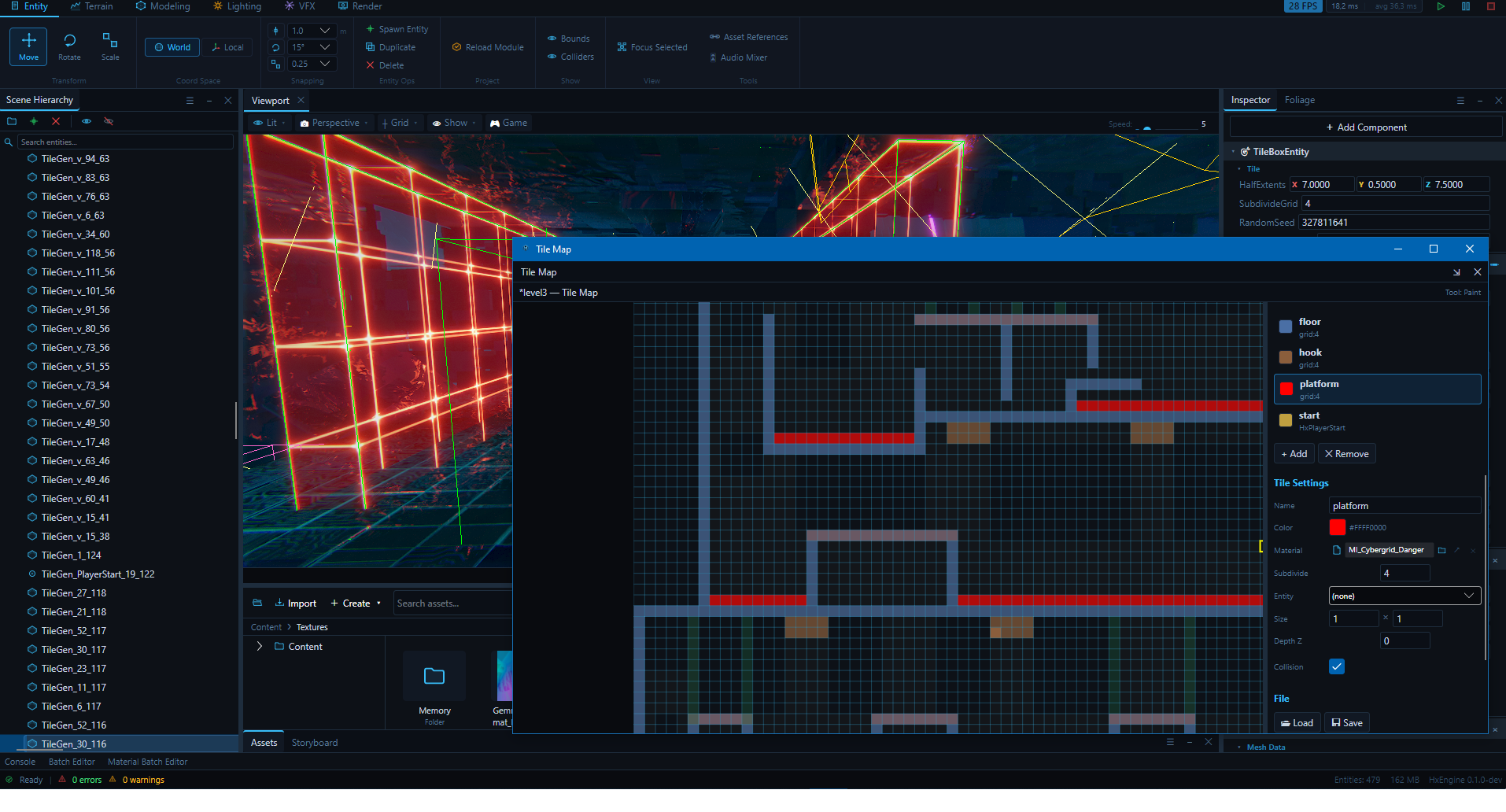Screen dimensions: 1506x812
Task: Click the red stop icon in top-right corner
Action: pos(1490,6)
